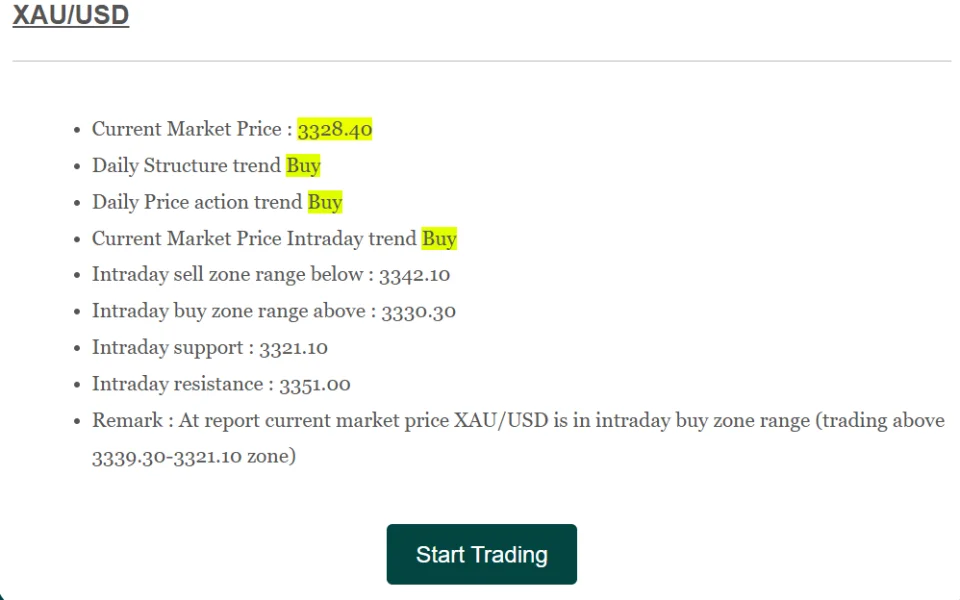Click highlighted Buy after Intraday trend
This screenshot has height=600, width=960.
point(439,238)
